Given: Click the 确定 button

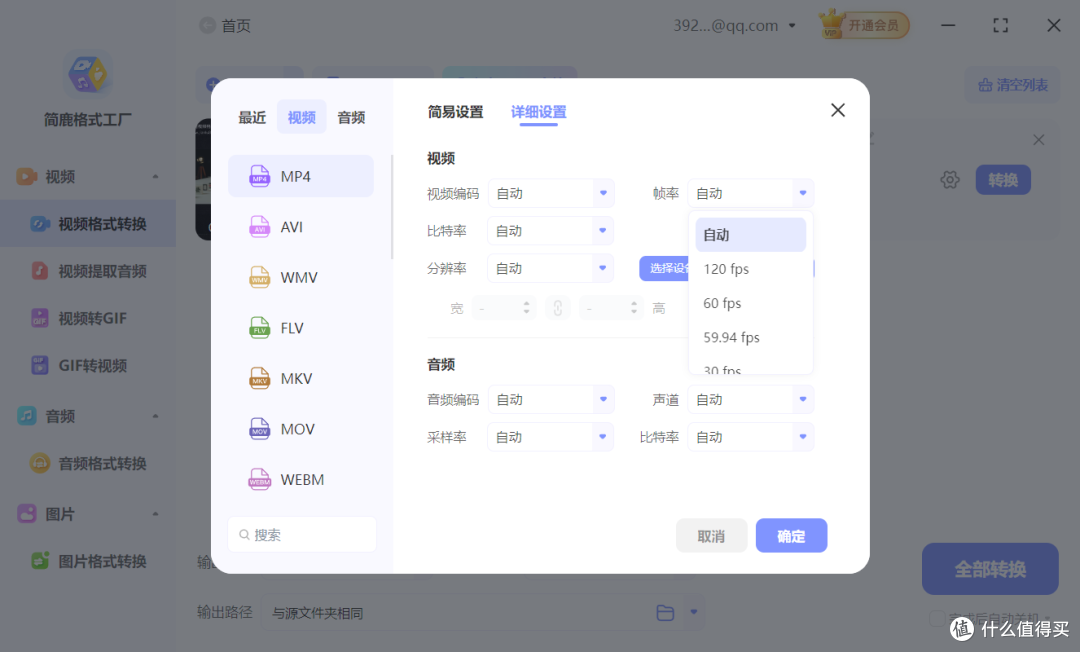Looking at the screenshot, I should point(791,536).
